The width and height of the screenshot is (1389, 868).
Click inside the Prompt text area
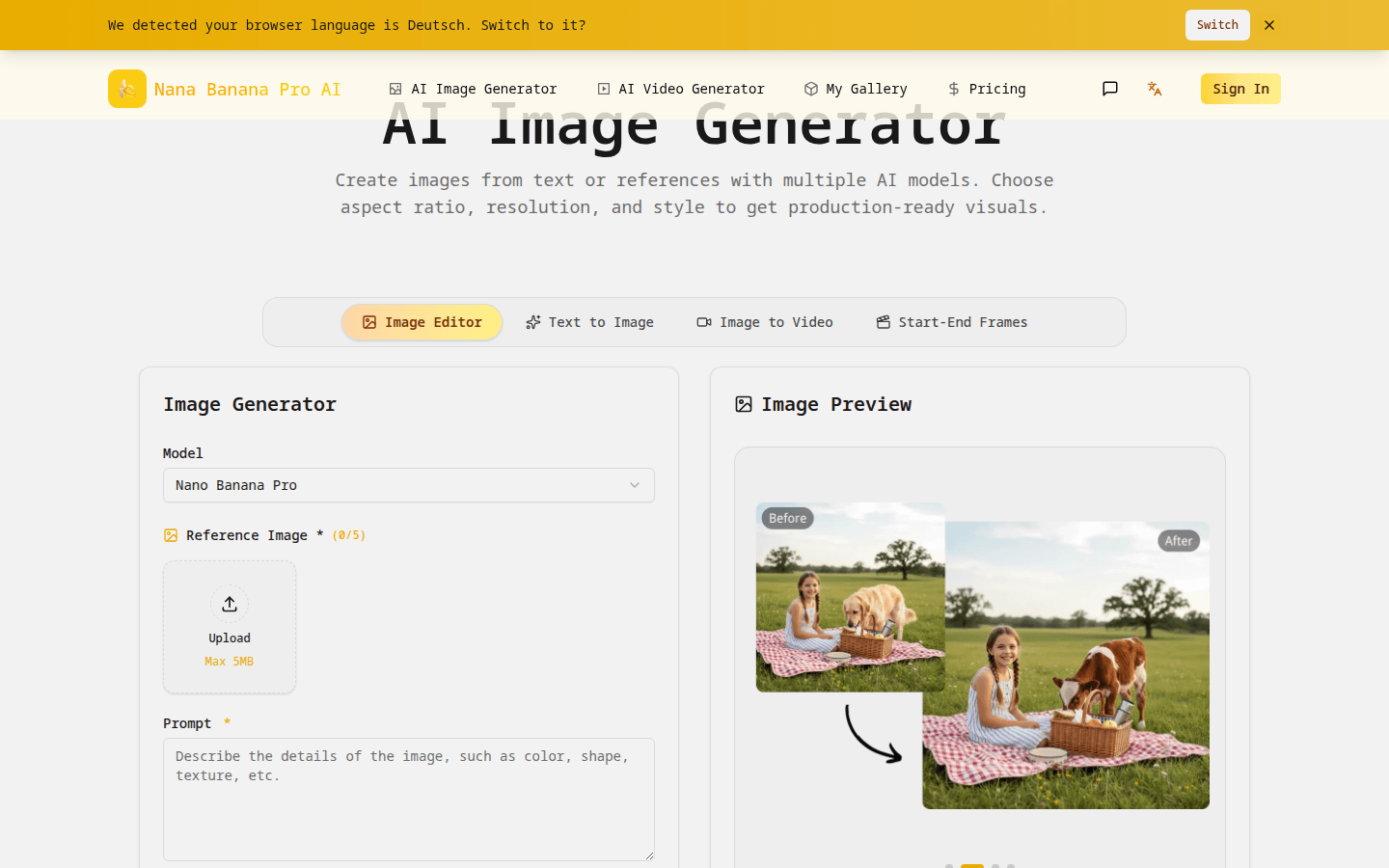[x=408, y=800]
